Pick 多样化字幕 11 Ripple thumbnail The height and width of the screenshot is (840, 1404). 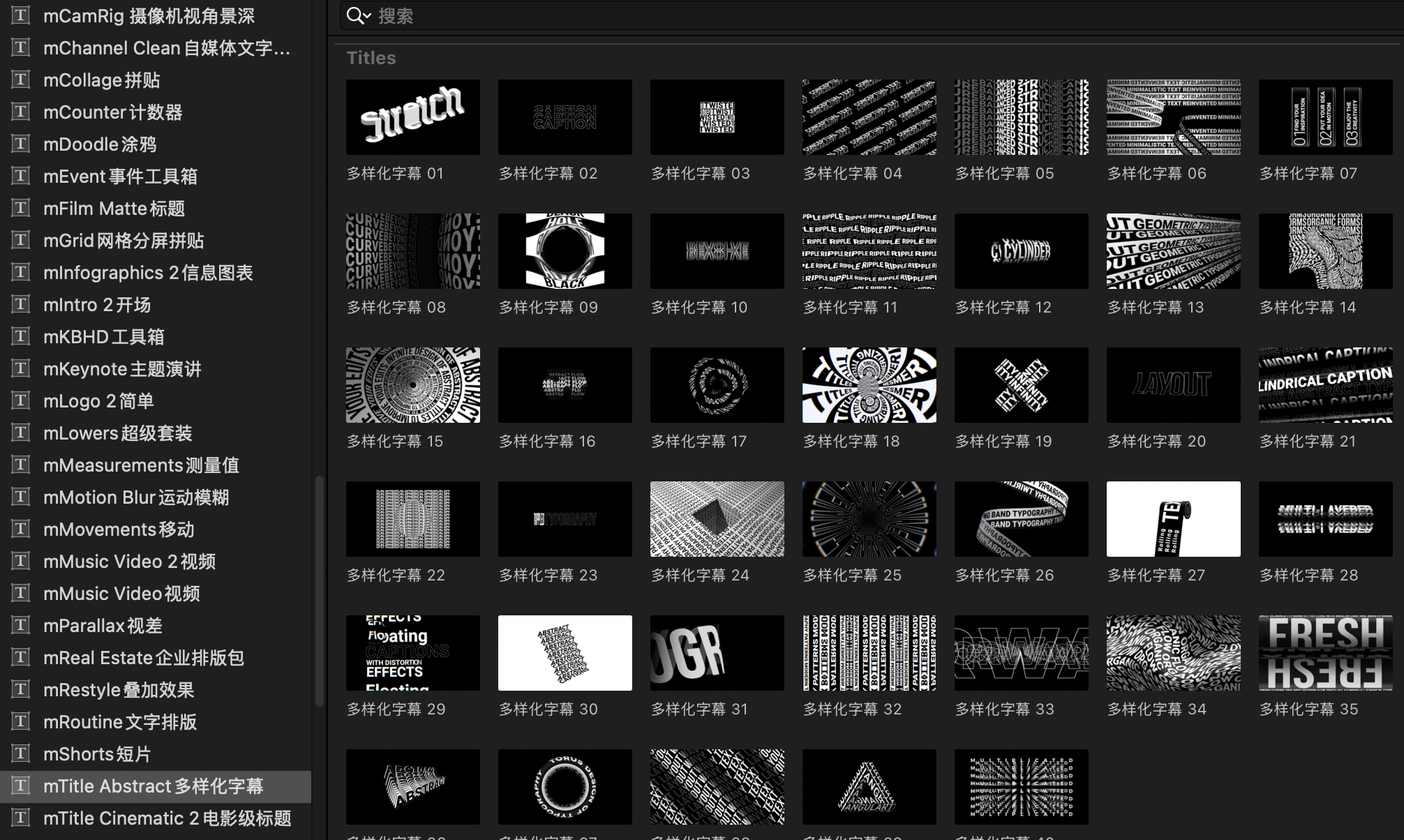point(869,251)
